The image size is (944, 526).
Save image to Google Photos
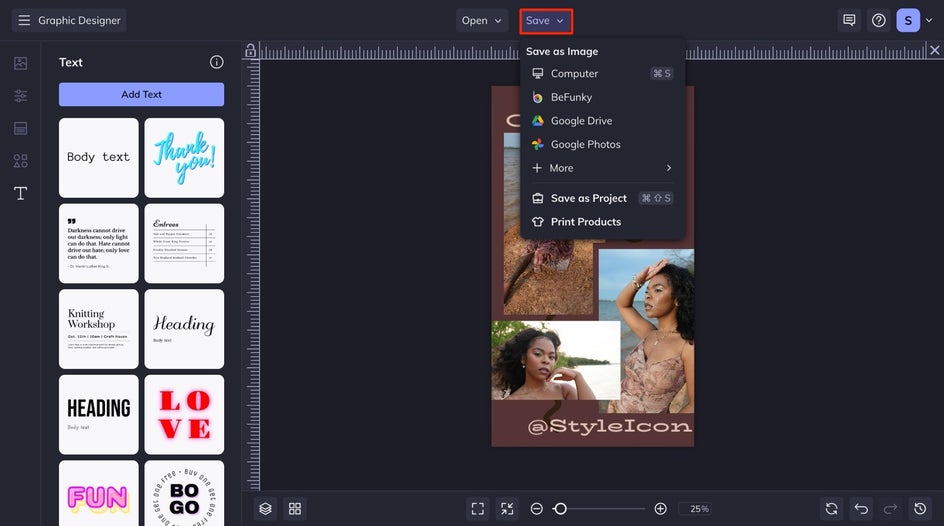coord(602,144)
